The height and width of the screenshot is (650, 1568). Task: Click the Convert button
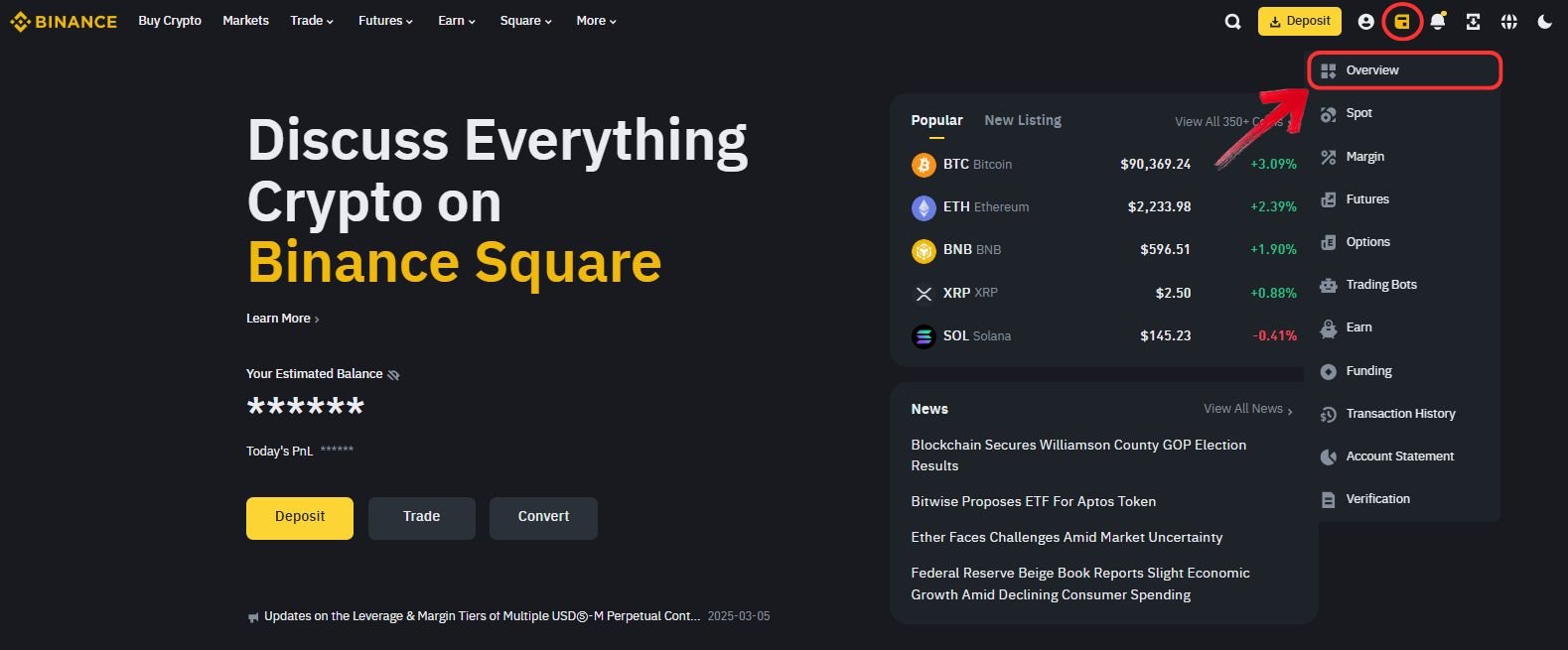pos(543,518)
